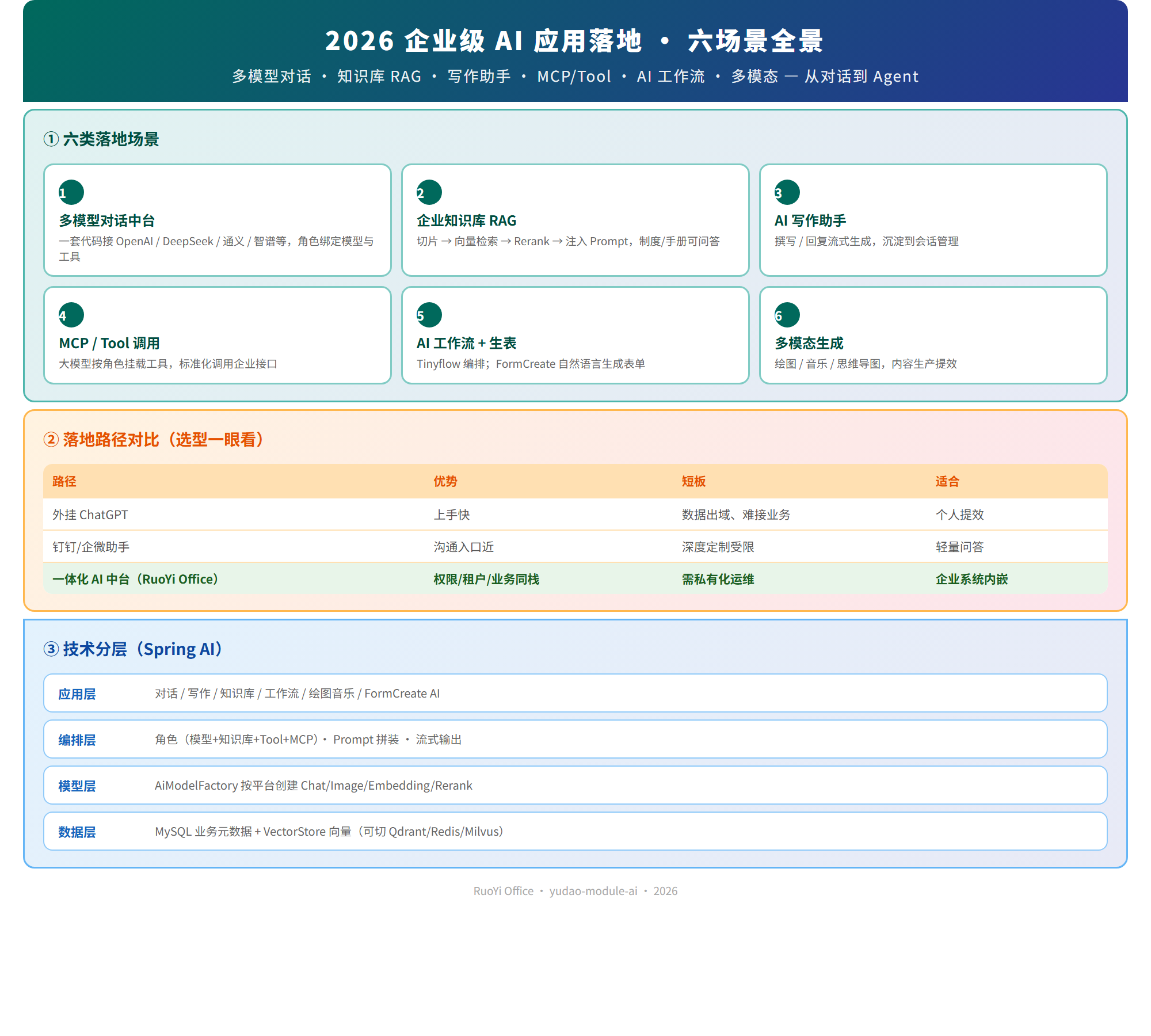
Task: Click the main title 2026 企业级 AI 应用落地
Action: [x=574, y=41]
